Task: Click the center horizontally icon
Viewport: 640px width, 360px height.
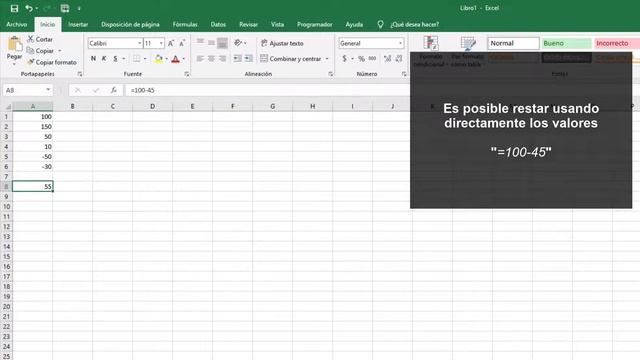Action: pyautogui.click(x=211, y=59)
